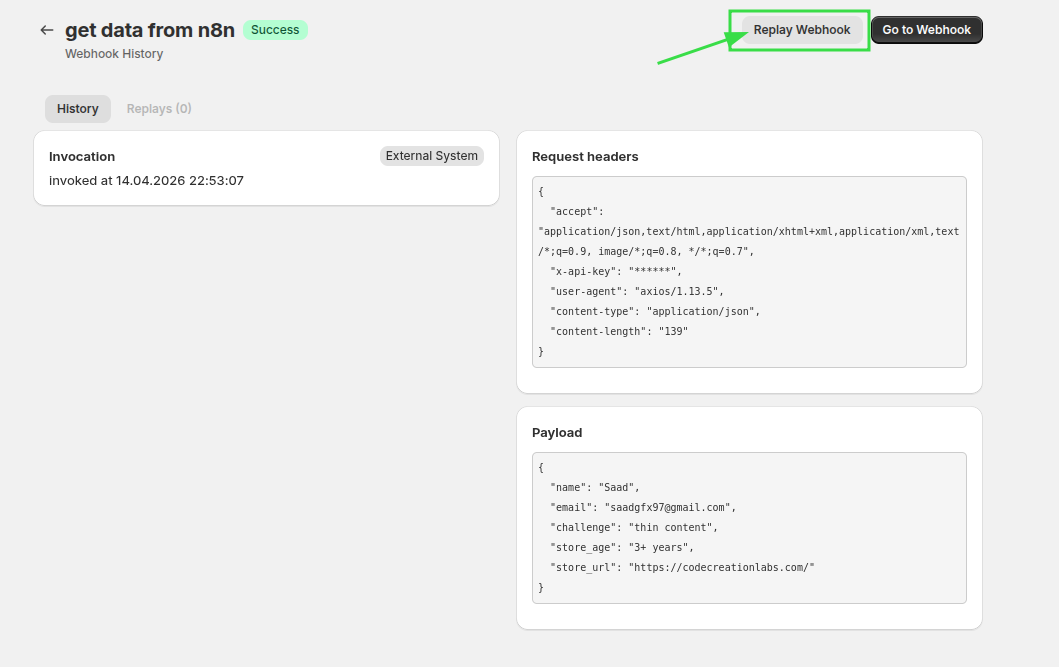This screenshot has height=667, width=1059.
Task: Click the green Success status badge
Action: [x=275, y=30]
